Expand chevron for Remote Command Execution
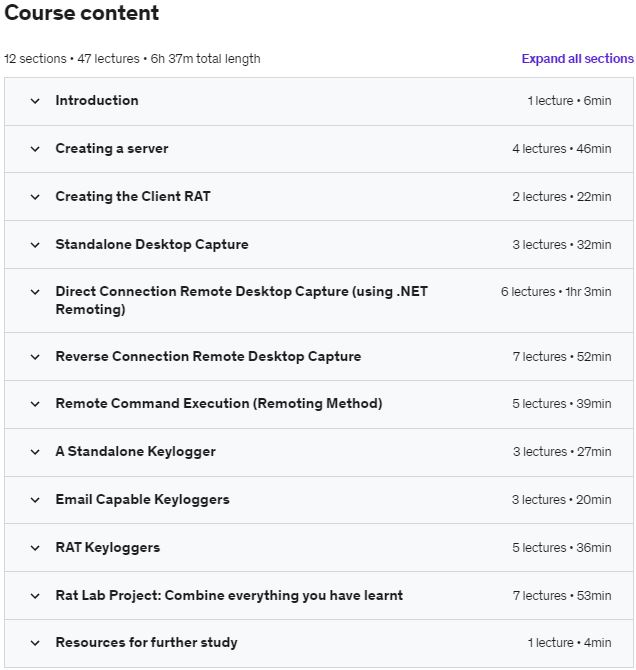This screenshot has width=636, height=670. (35, 404)
